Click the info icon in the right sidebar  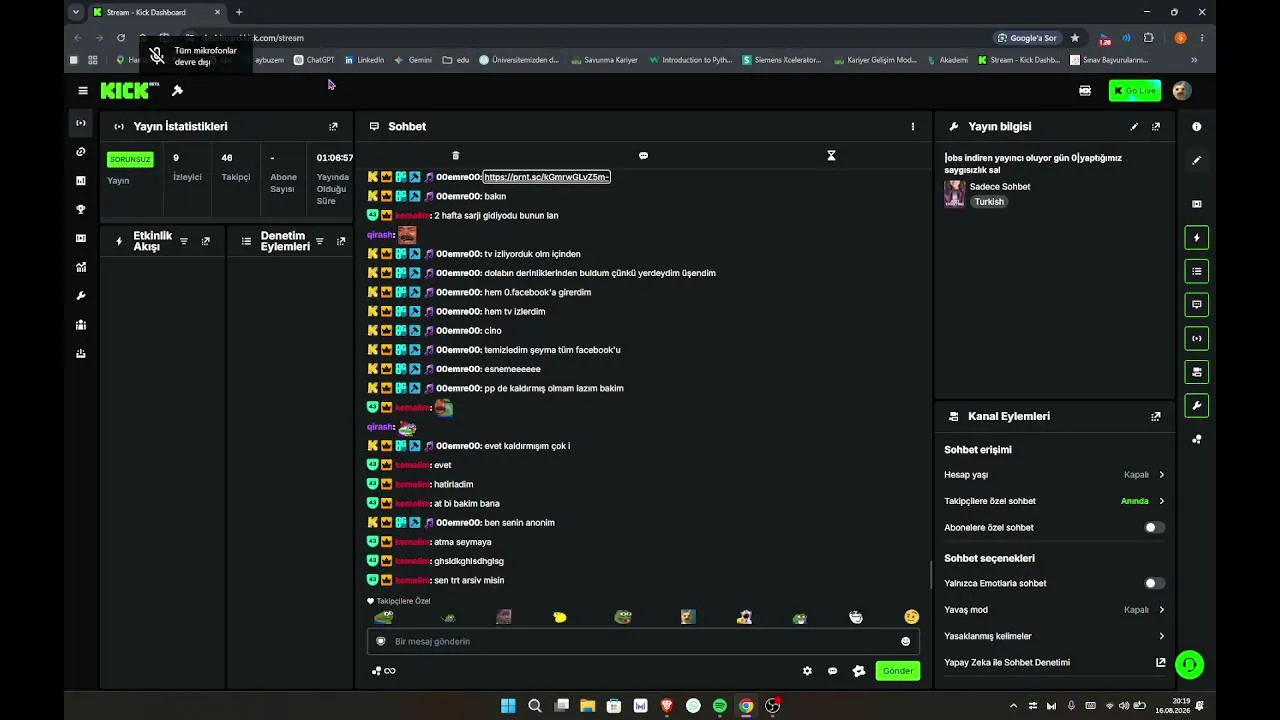point(1197,127)
